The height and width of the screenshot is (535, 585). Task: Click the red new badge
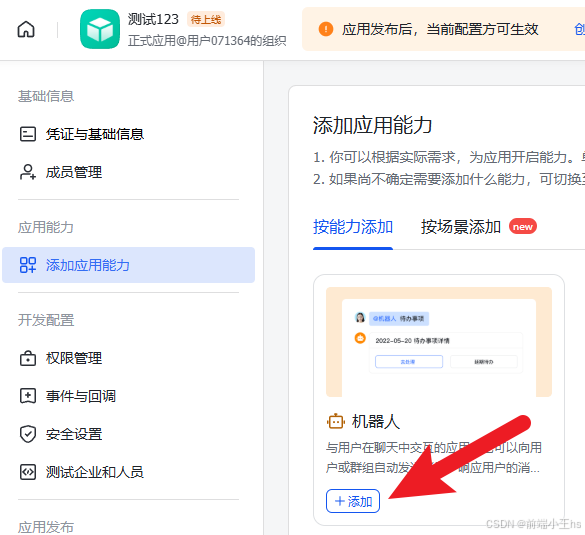pyautogui.click(x=523, y=226)
